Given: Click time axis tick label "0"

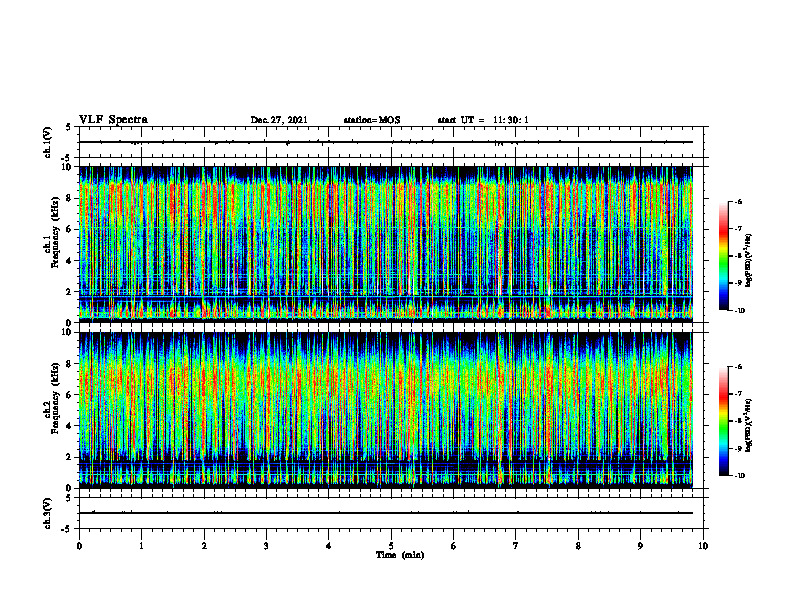Looking at the screenshot, I should [79, 546].
